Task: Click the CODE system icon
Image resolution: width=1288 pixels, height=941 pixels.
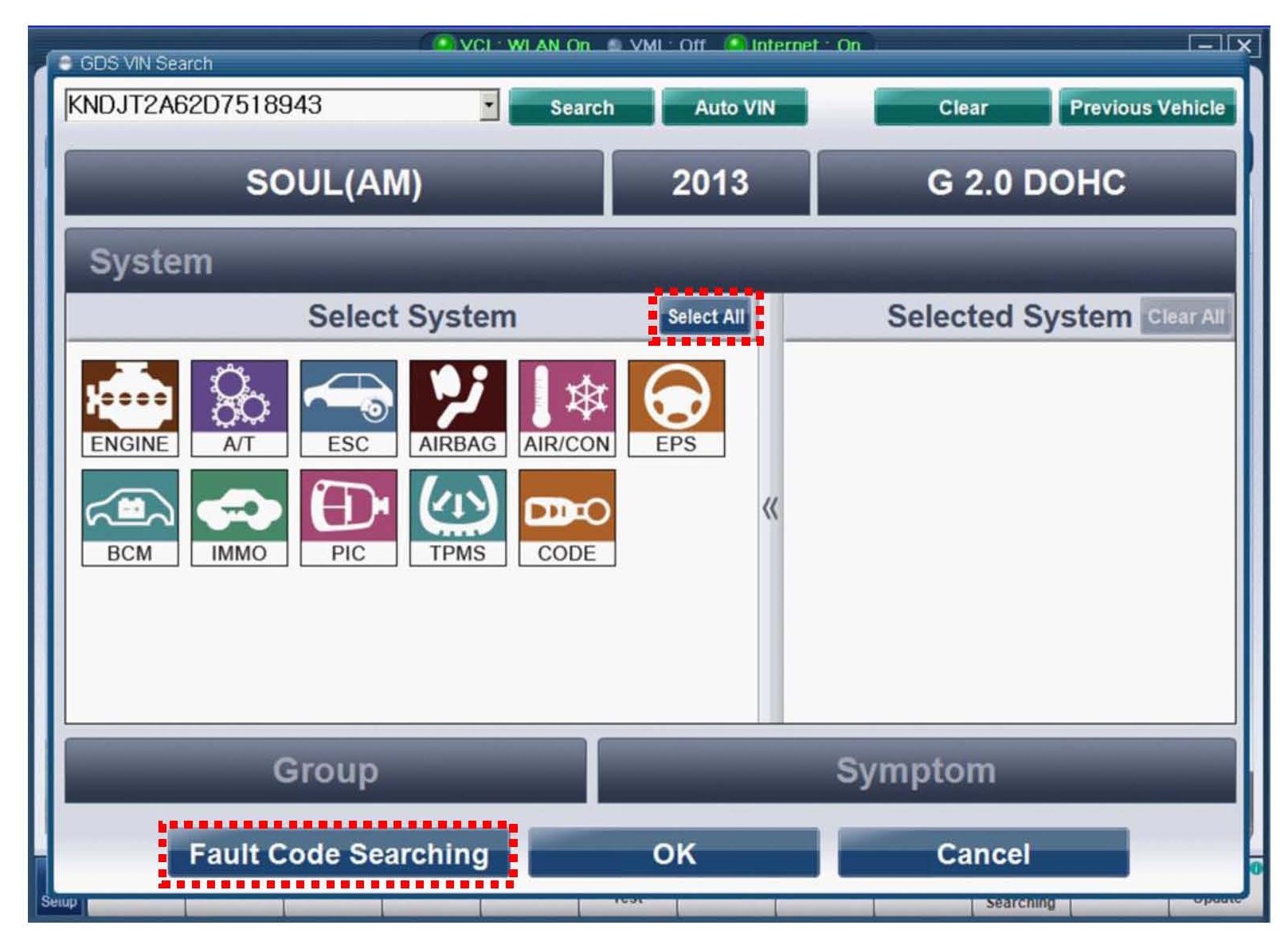Action: (566, 517)
